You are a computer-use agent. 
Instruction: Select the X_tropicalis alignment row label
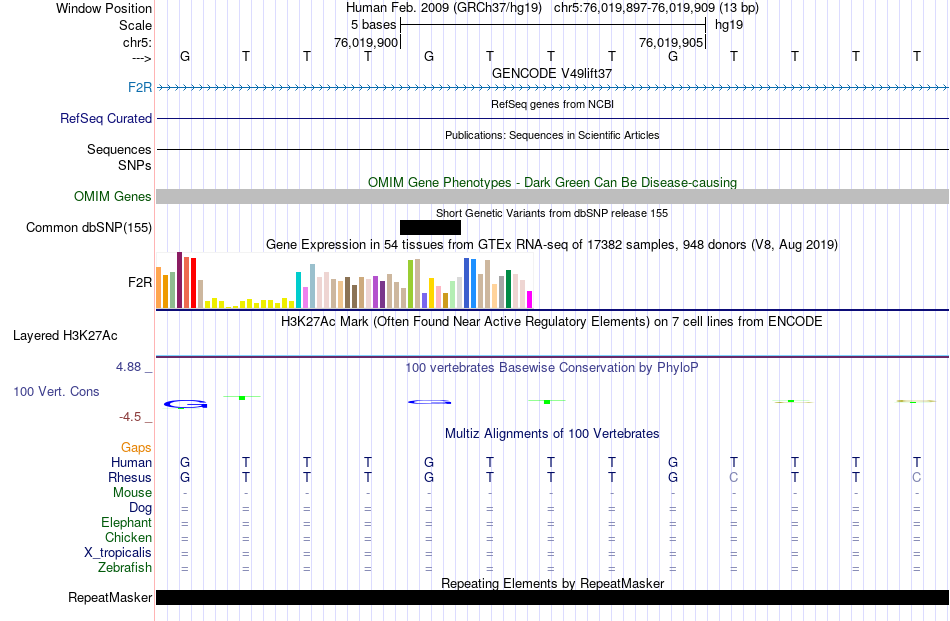(118, 553)
